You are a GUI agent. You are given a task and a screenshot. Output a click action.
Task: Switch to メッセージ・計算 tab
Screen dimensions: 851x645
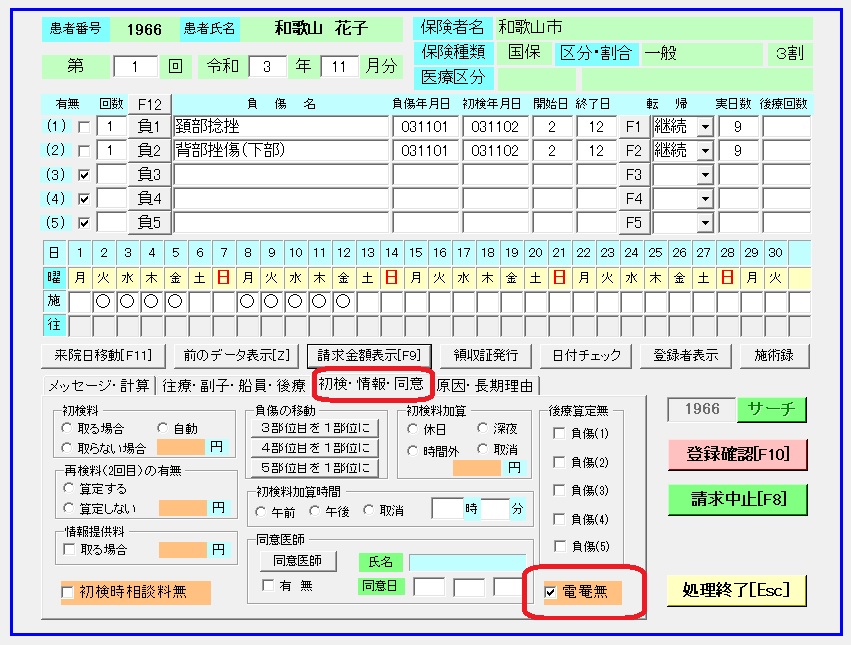tap(98, 385)
